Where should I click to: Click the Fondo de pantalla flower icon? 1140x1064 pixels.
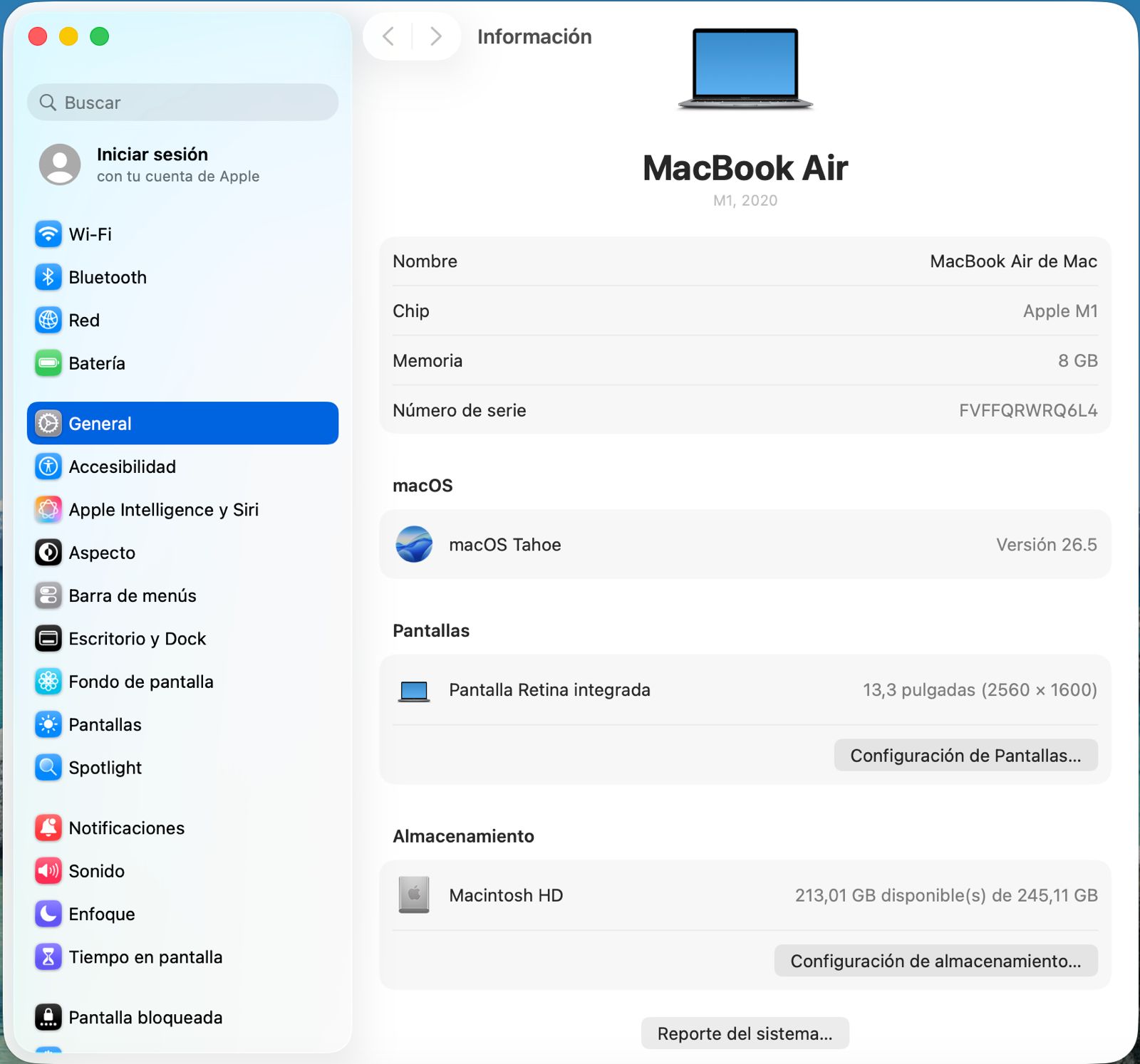[48, 682]
